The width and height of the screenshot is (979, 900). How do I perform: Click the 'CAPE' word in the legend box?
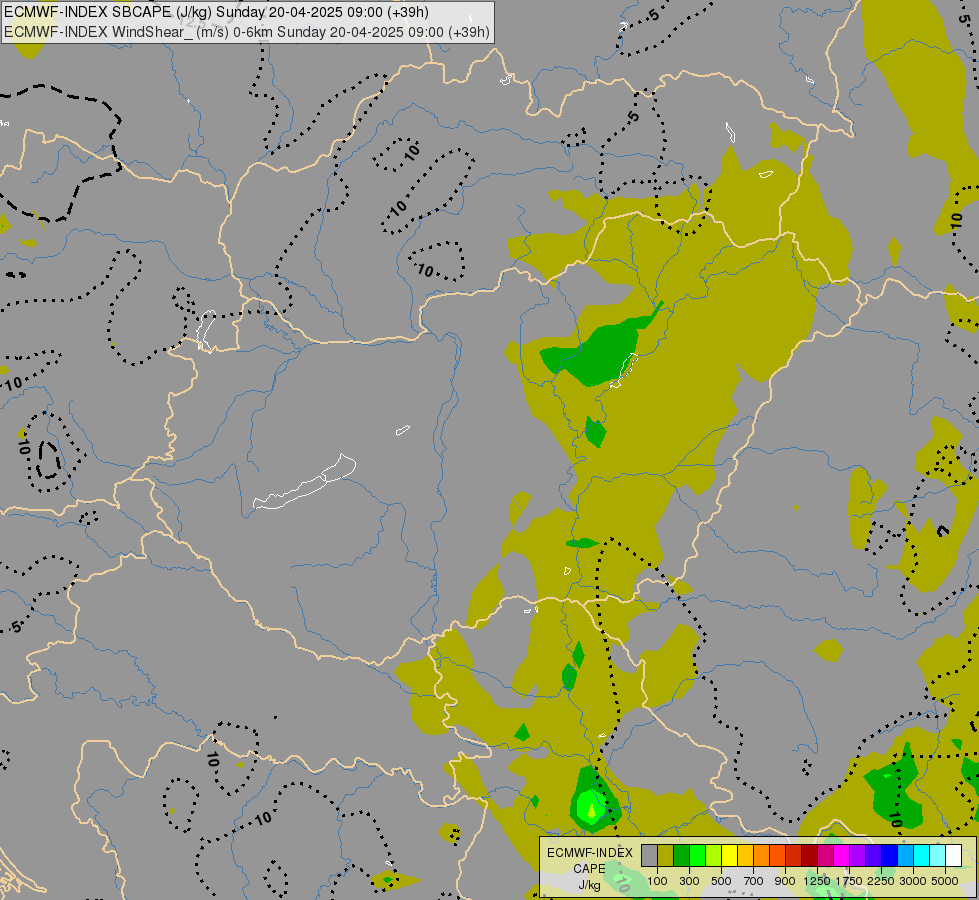[589, 869]
